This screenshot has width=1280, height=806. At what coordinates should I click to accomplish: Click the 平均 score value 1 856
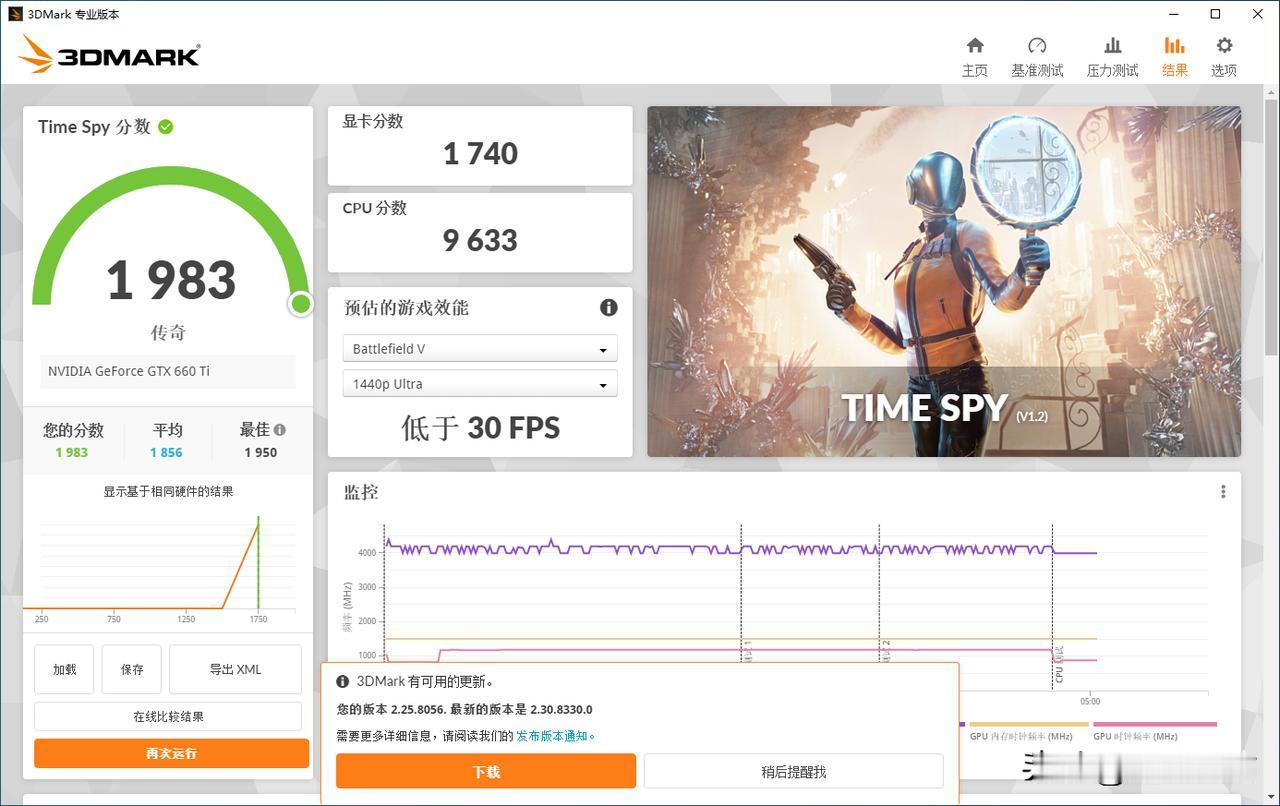[x=166, y=452]
